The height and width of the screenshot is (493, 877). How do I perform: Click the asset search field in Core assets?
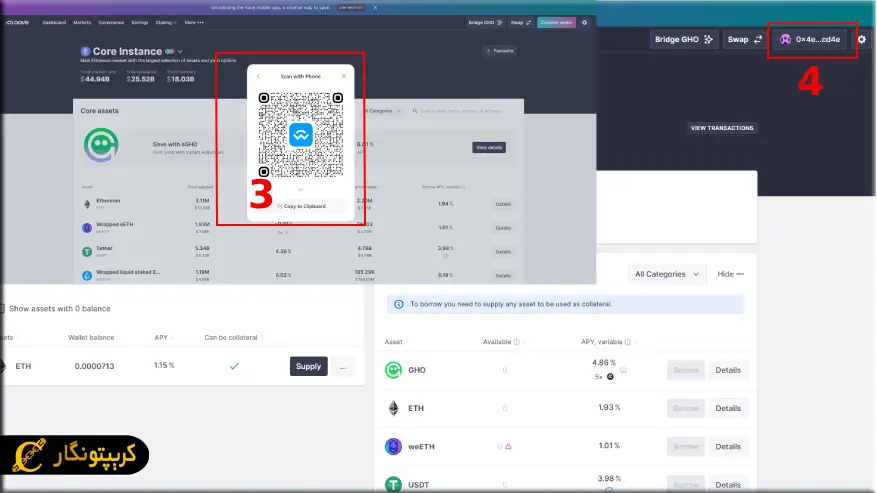[463, 111]
